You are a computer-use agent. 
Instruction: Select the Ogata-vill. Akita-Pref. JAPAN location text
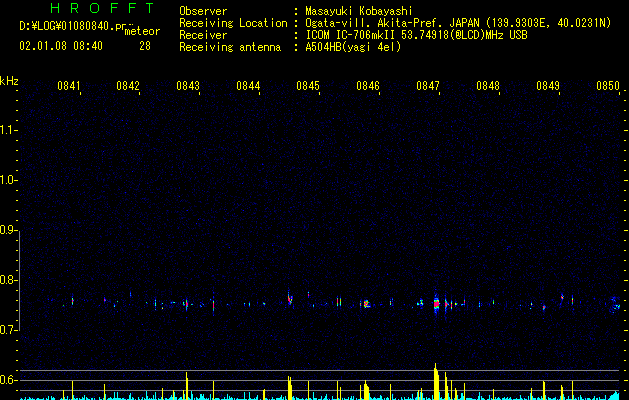pyautogui.click(x=458, y=23)
